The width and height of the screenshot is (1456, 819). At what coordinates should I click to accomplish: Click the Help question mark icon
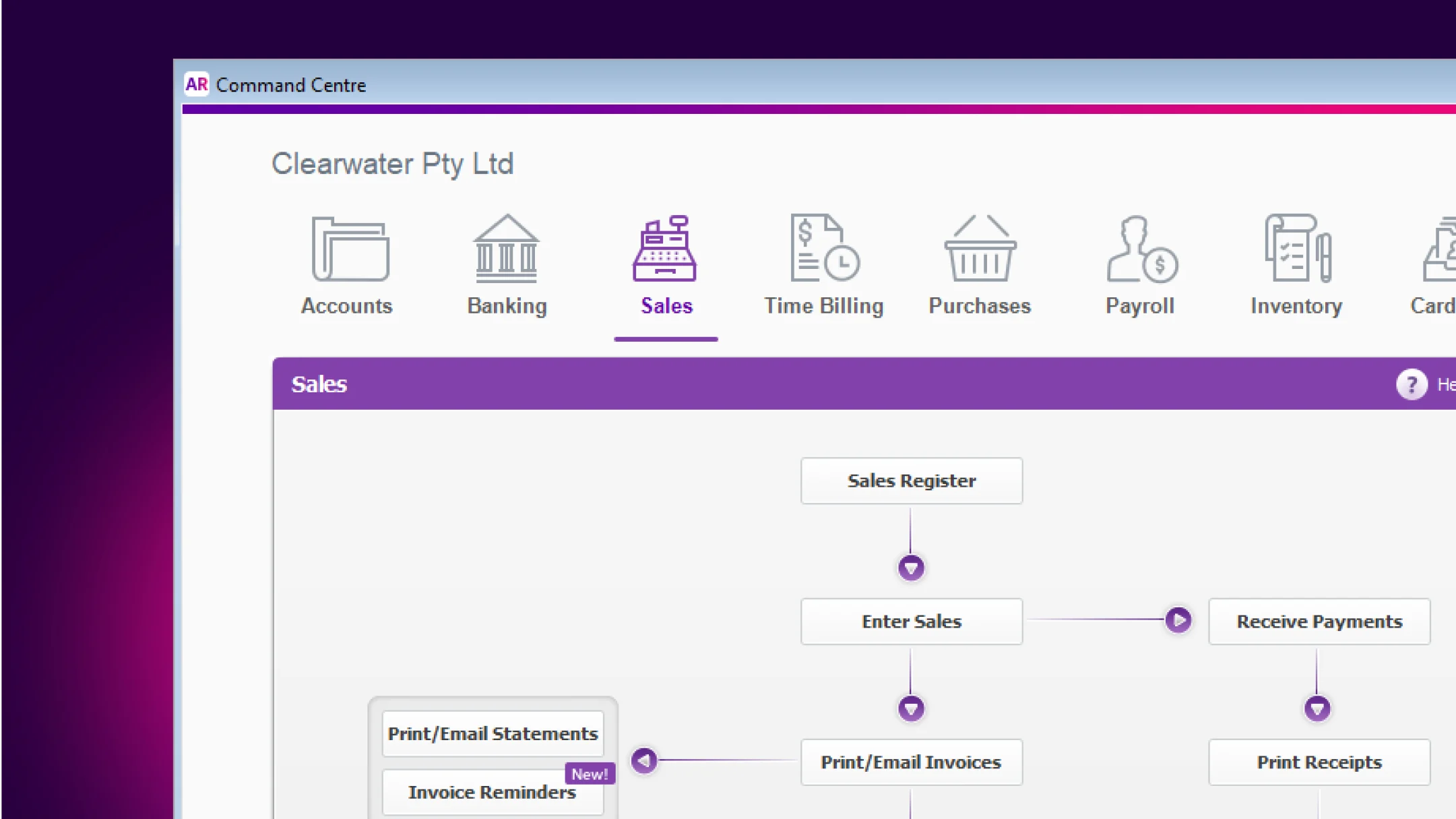tap(1411, 385)
